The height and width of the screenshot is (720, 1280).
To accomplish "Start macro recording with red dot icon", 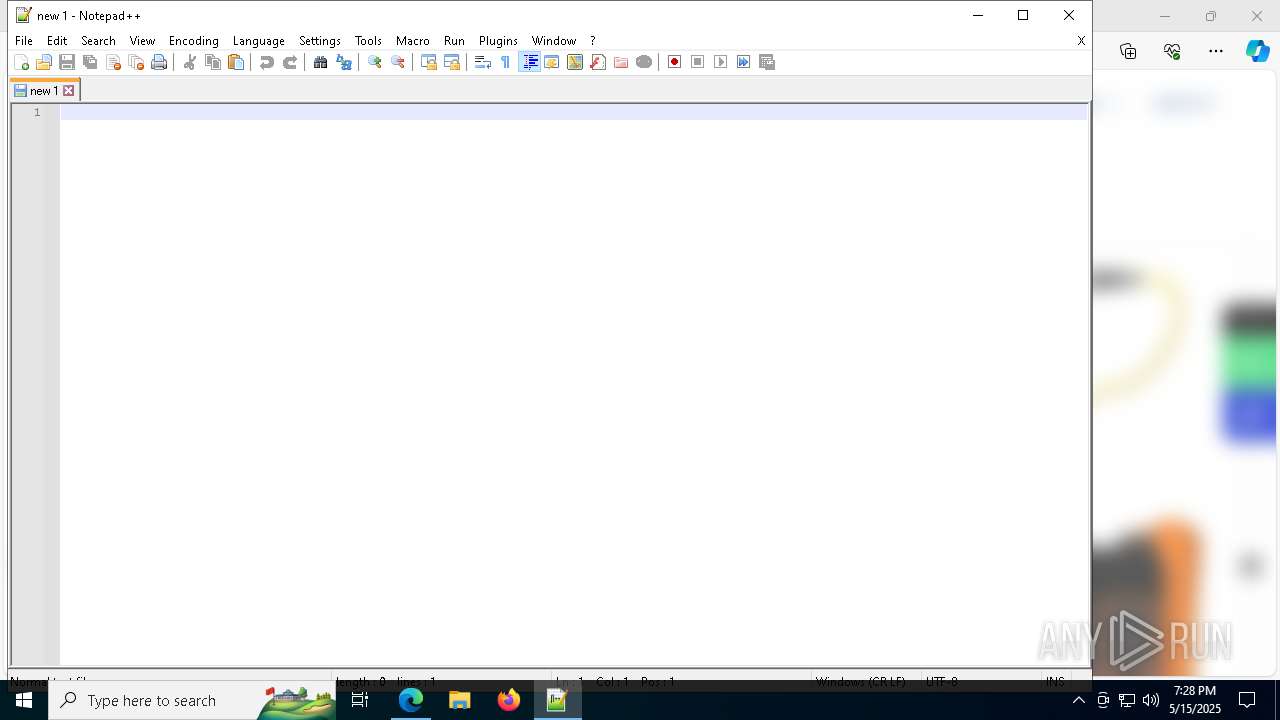I will pyautogui.click(x=675, y=62).
